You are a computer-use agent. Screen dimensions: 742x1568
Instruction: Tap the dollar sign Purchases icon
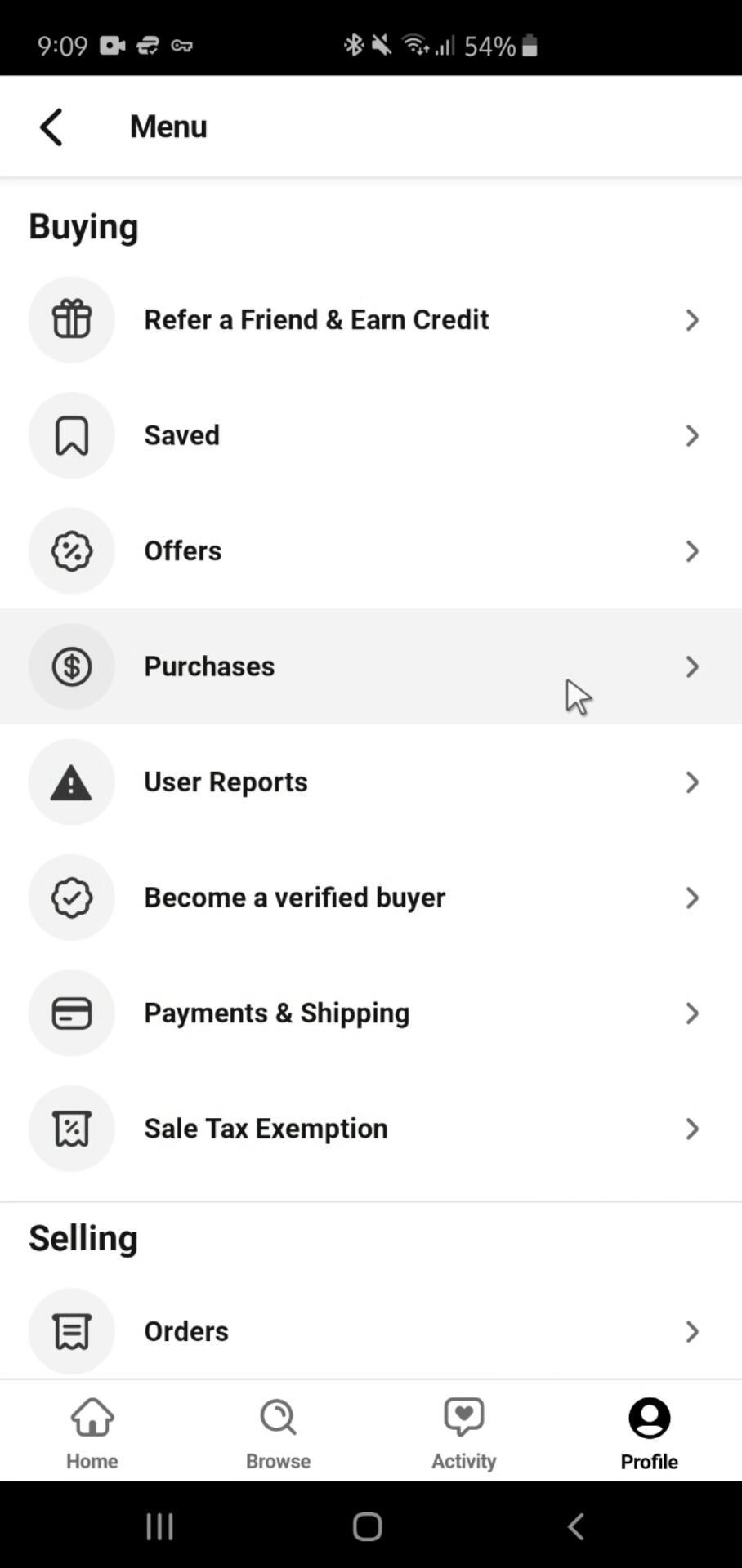[72, 666]
